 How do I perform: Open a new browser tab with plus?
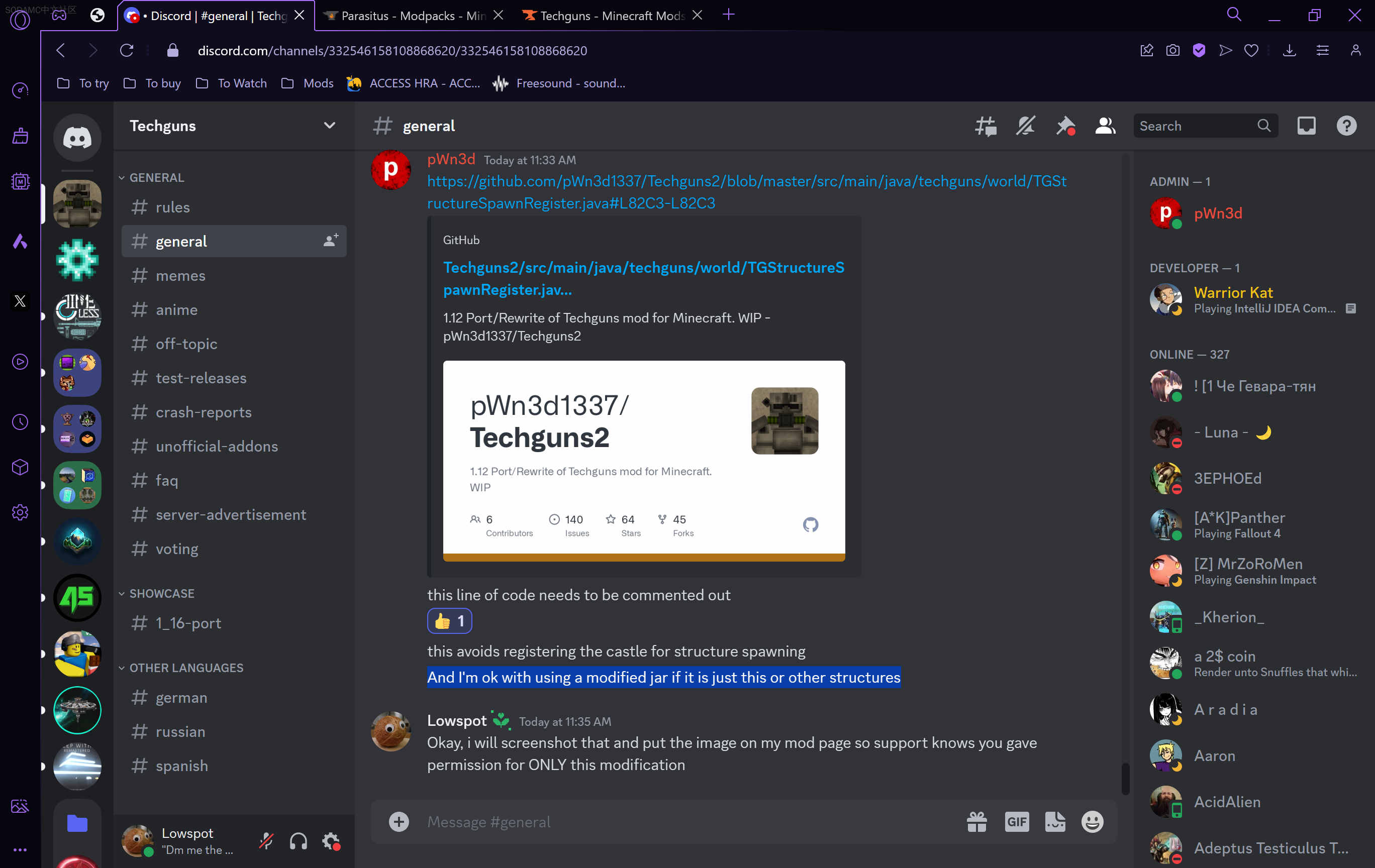click(728, 15)
